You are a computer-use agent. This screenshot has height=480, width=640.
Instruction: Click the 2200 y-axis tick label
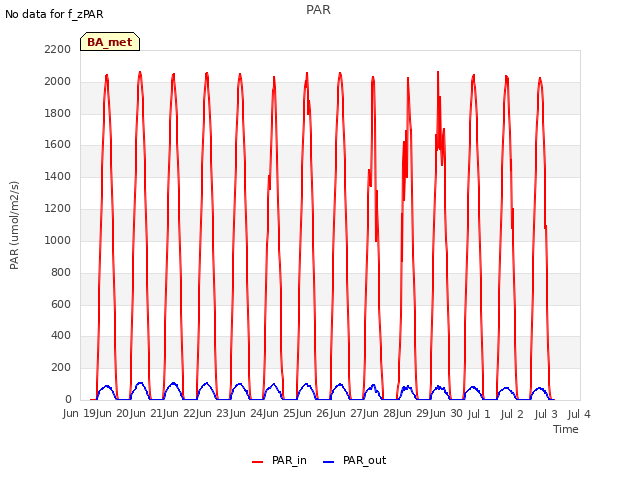(x=58, y=49)
